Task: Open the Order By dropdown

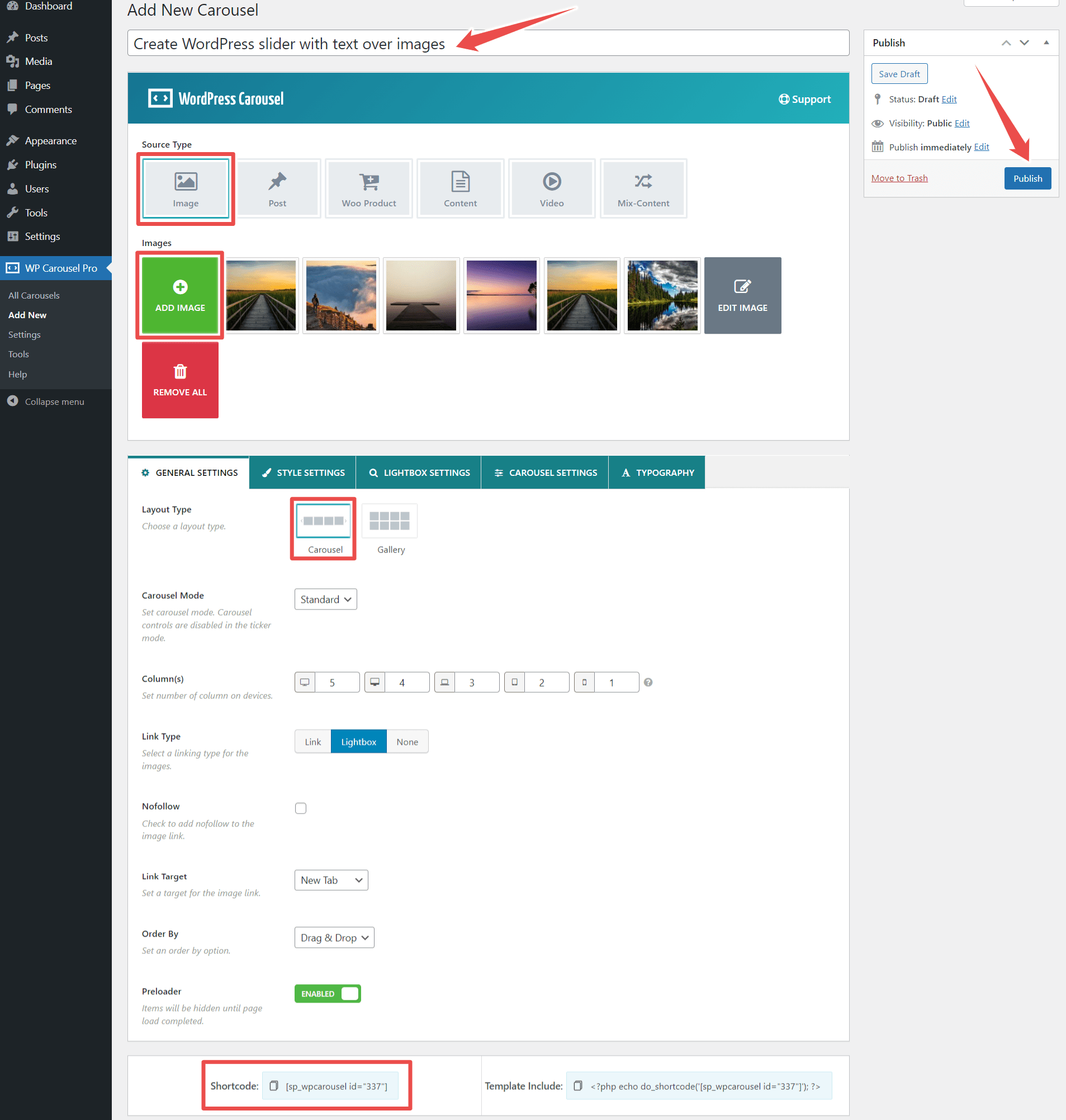Action: click(334, 937)
